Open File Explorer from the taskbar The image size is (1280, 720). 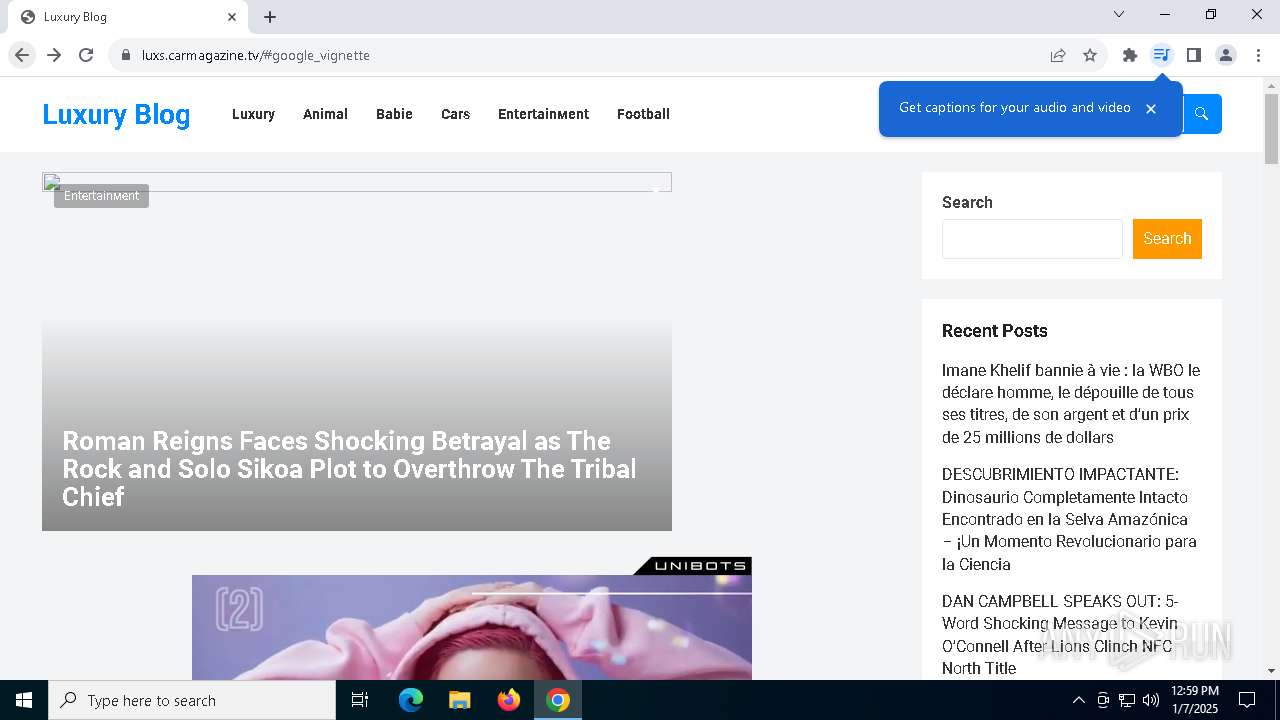pyautogui.click(x=459, y=700)
